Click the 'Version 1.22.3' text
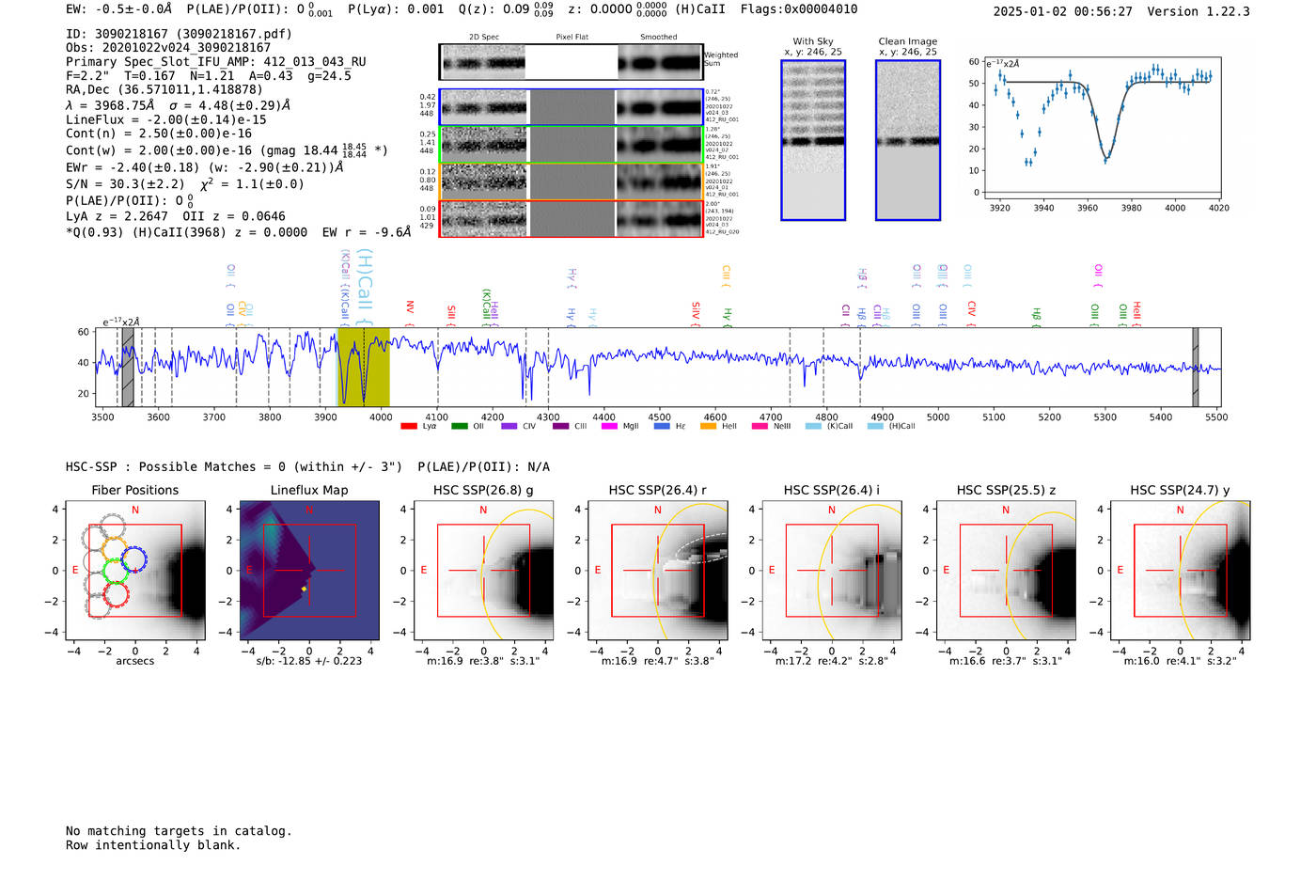 pyautogui.click(x=1198, y=12)
